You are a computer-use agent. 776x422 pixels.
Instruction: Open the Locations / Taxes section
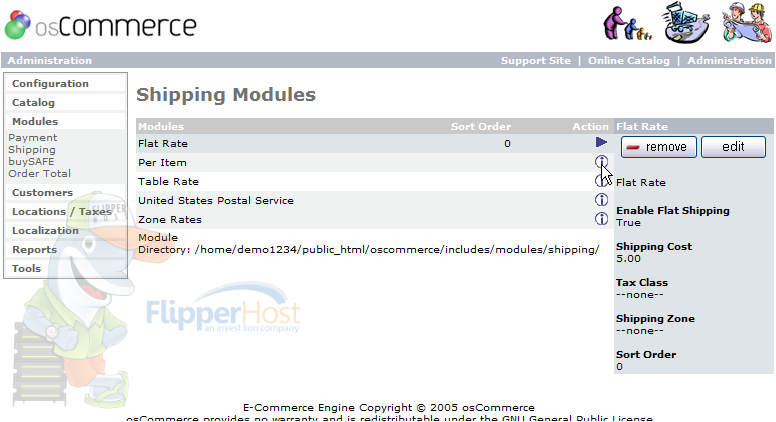point(61,211)
